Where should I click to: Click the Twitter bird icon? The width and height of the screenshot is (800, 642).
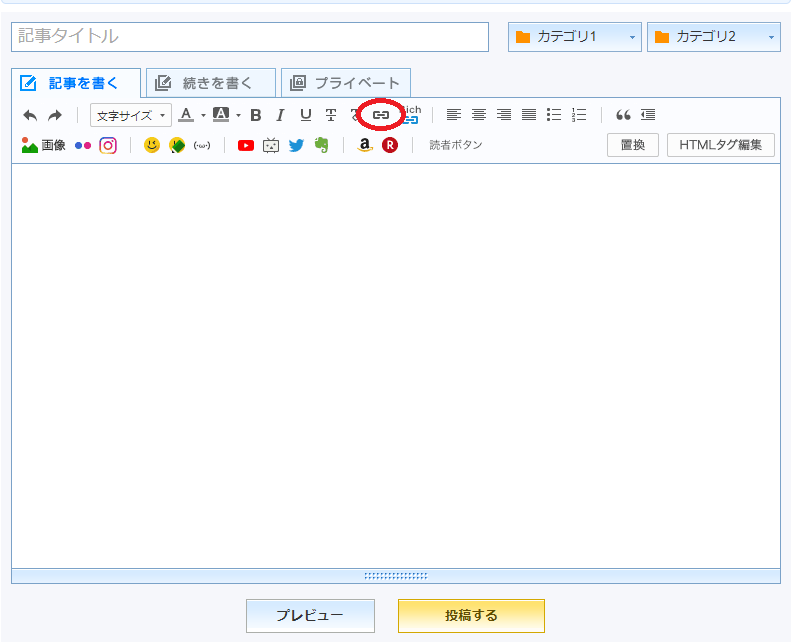(x=296, y=145)
